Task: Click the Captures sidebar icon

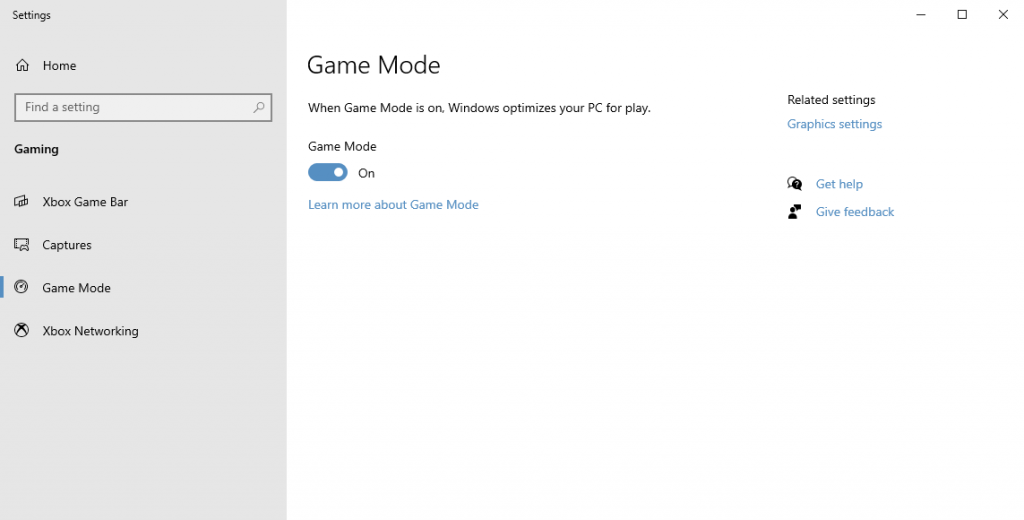Action: point(21,245)
